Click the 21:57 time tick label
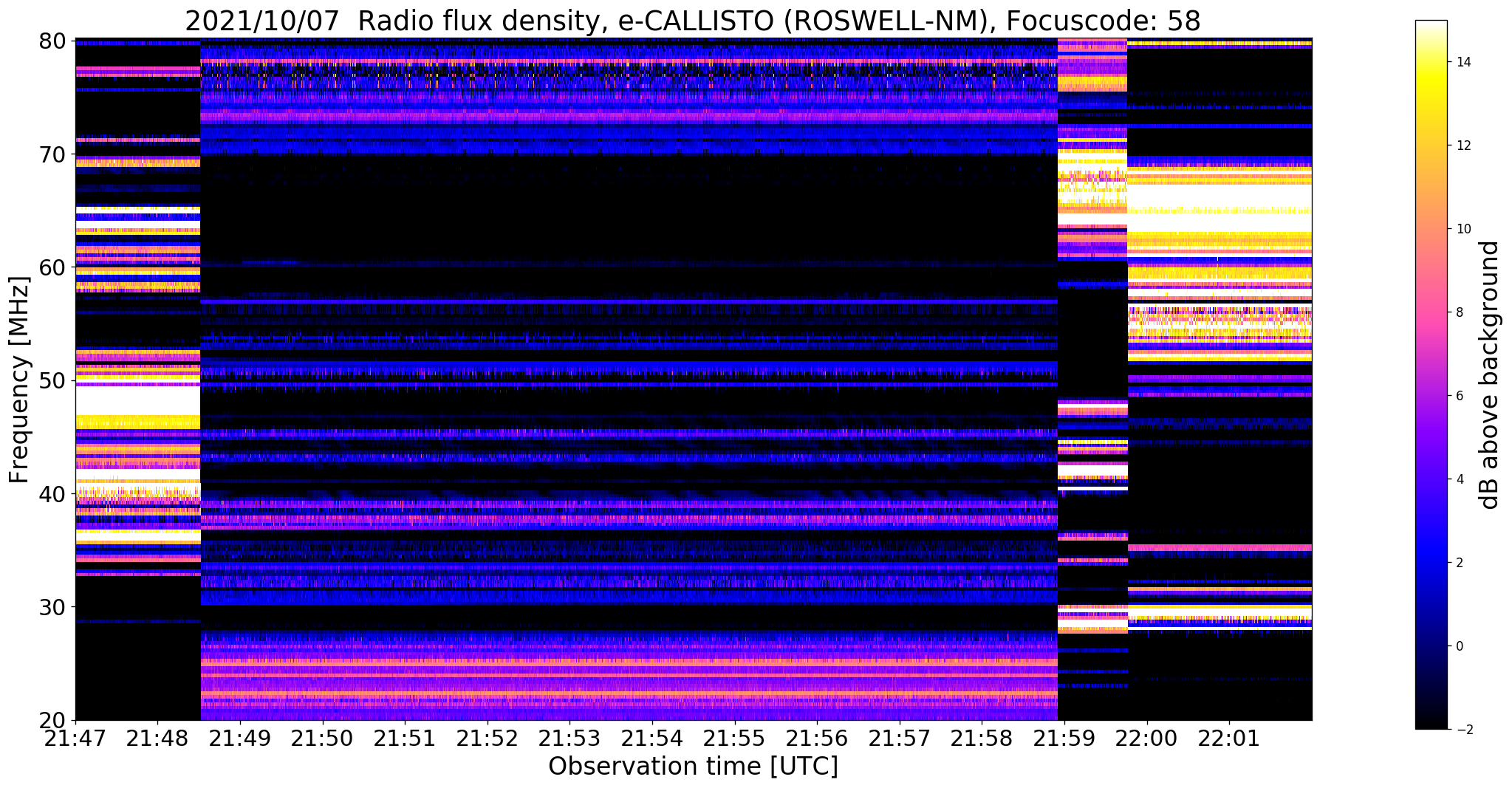The height and width of the screenshot is (788, 1512). click(x=900, y=739)
